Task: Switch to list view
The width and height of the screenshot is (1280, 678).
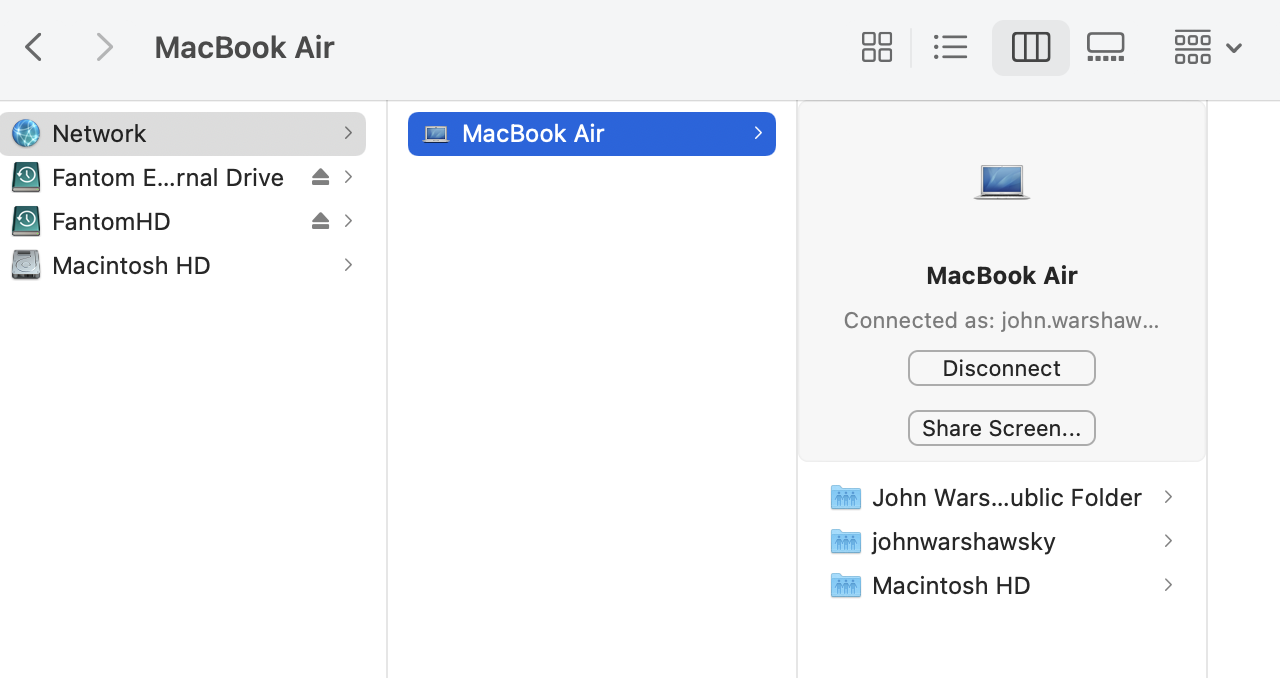Action: tap(950, 47)
